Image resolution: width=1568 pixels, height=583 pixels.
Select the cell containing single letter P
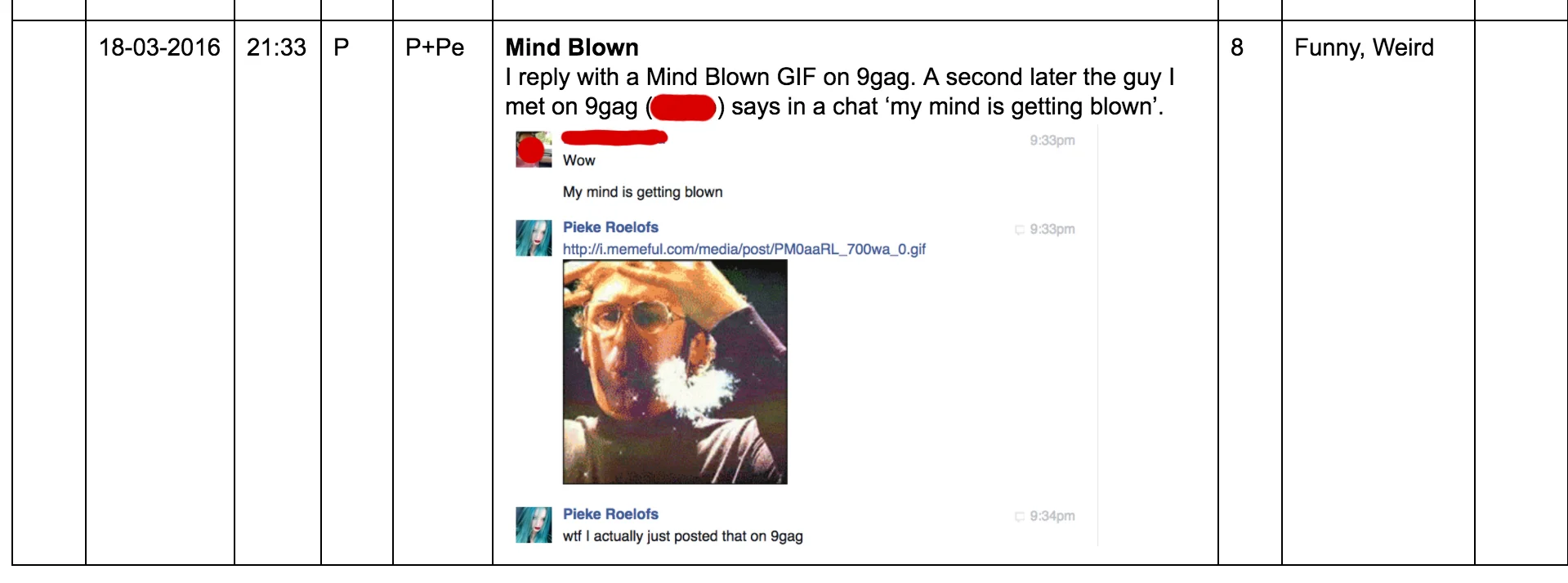click(x=357, y=293)
